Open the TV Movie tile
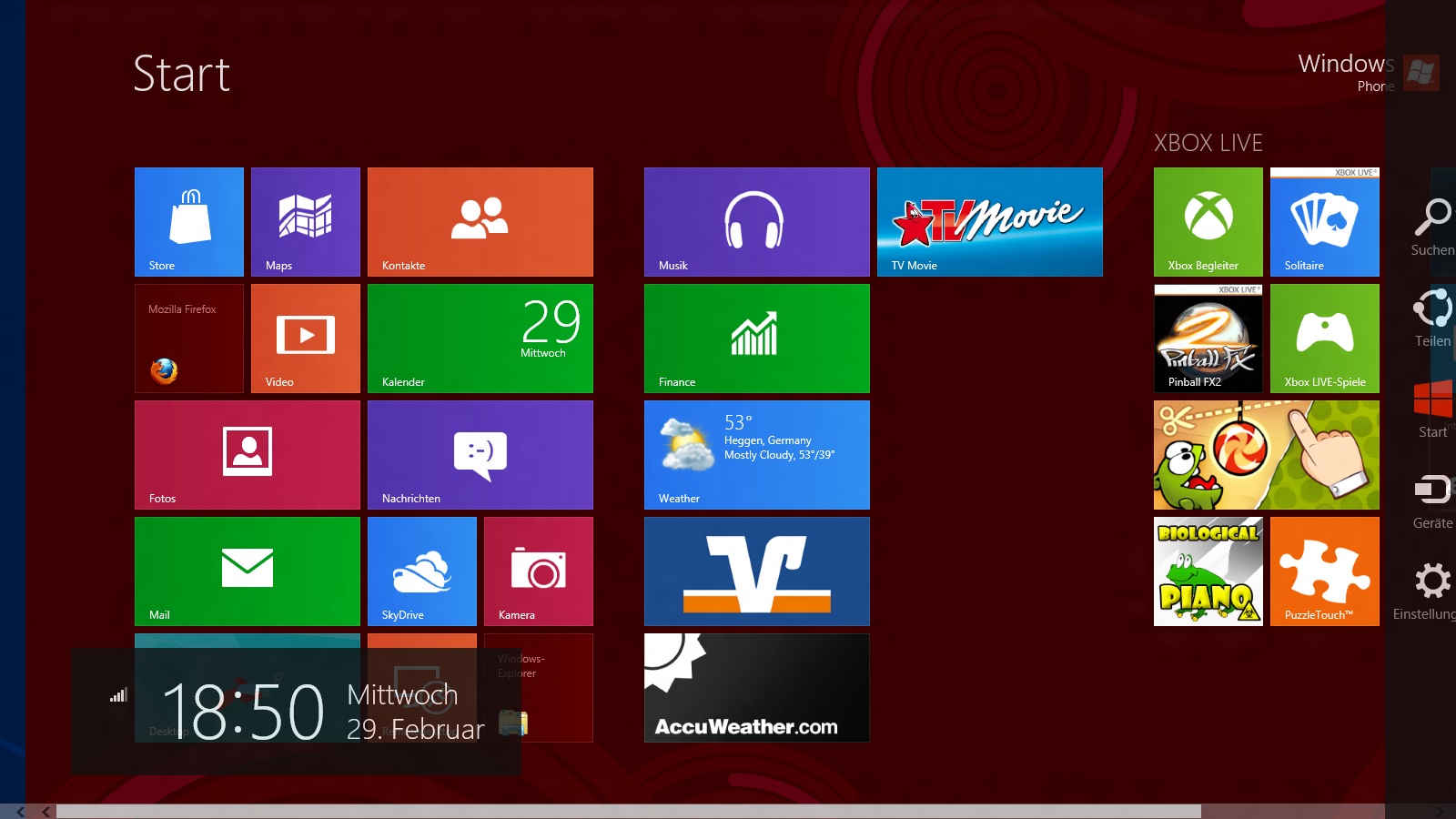This screenshot has width=1456, height=819. pos(990,222)
